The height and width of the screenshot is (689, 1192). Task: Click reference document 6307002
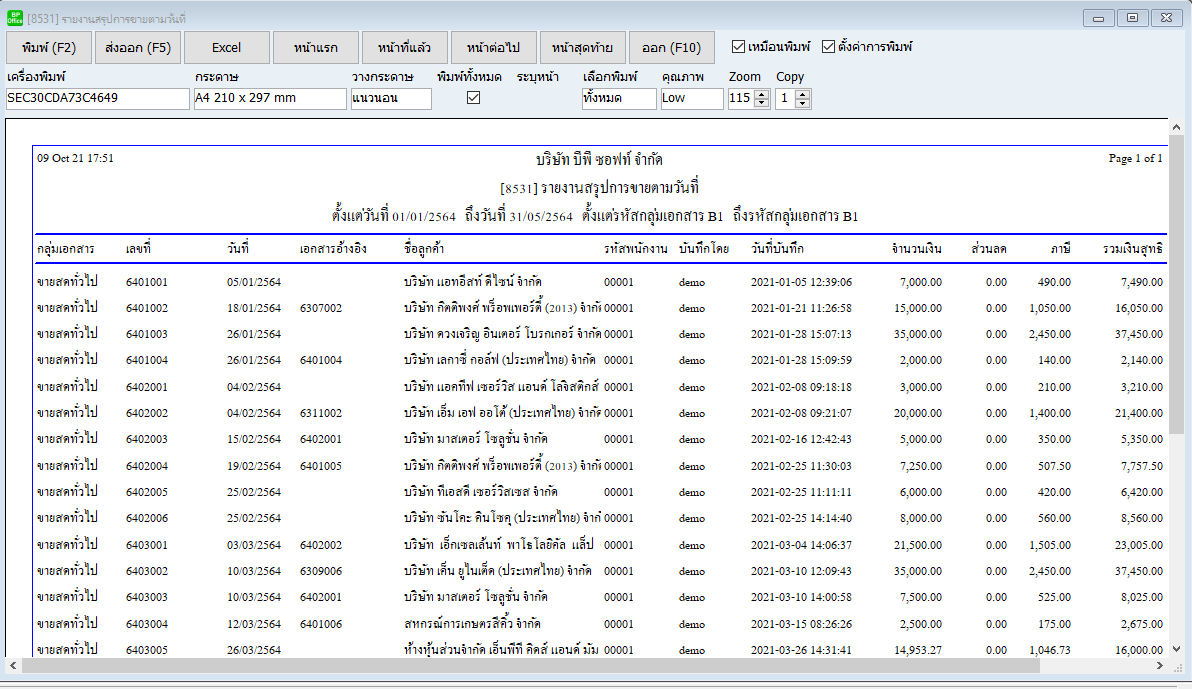point(321,308)
